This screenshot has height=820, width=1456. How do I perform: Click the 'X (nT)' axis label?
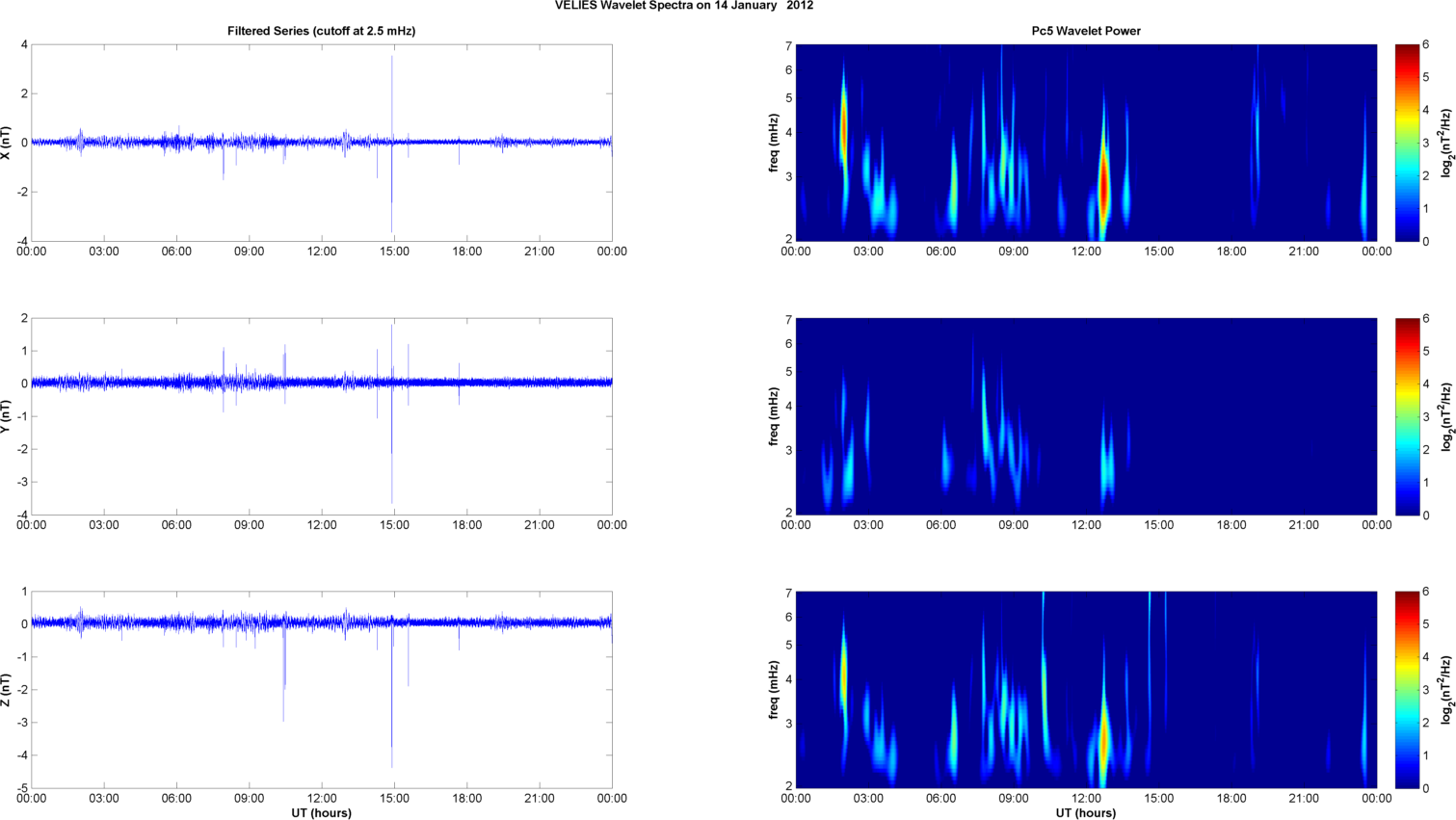(8, 143)
